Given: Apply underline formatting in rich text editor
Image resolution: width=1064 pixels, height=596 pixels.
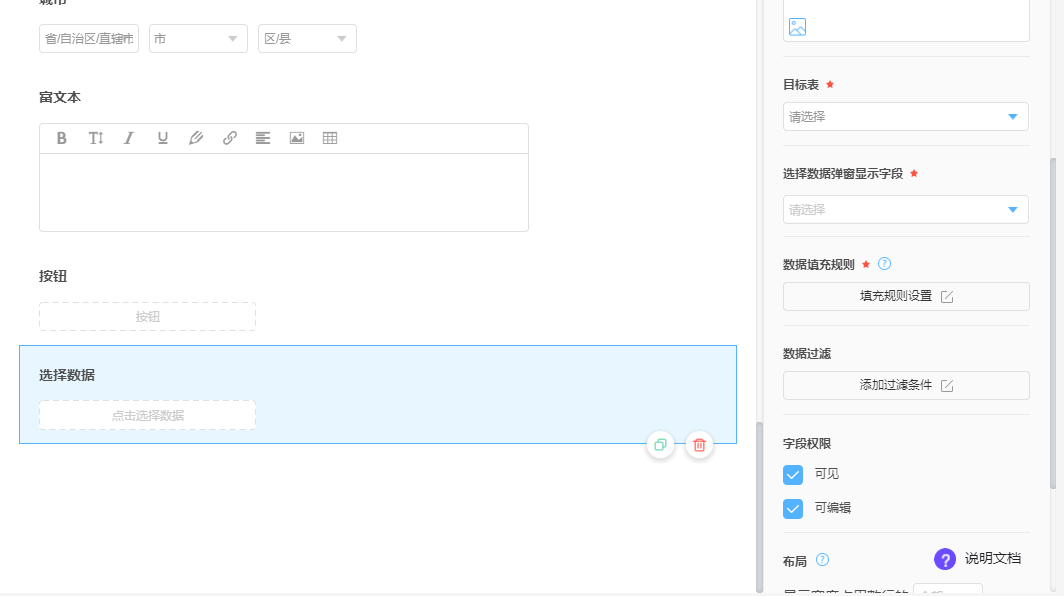Looking at the screenshot, I should 162,138.
